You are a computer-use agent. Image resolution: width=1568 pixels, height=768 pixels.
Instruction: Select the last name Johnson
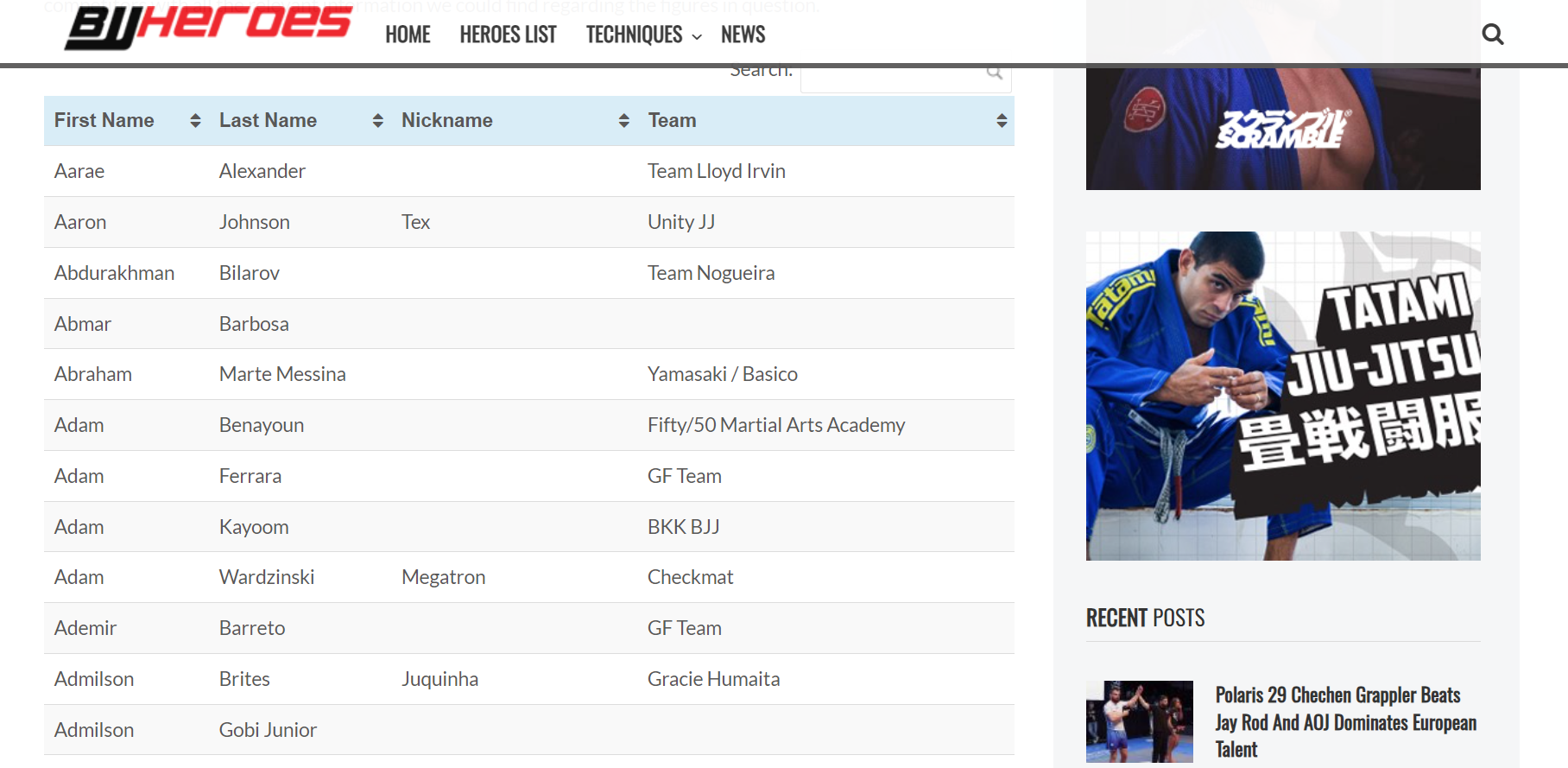click(x=255, y=222)
